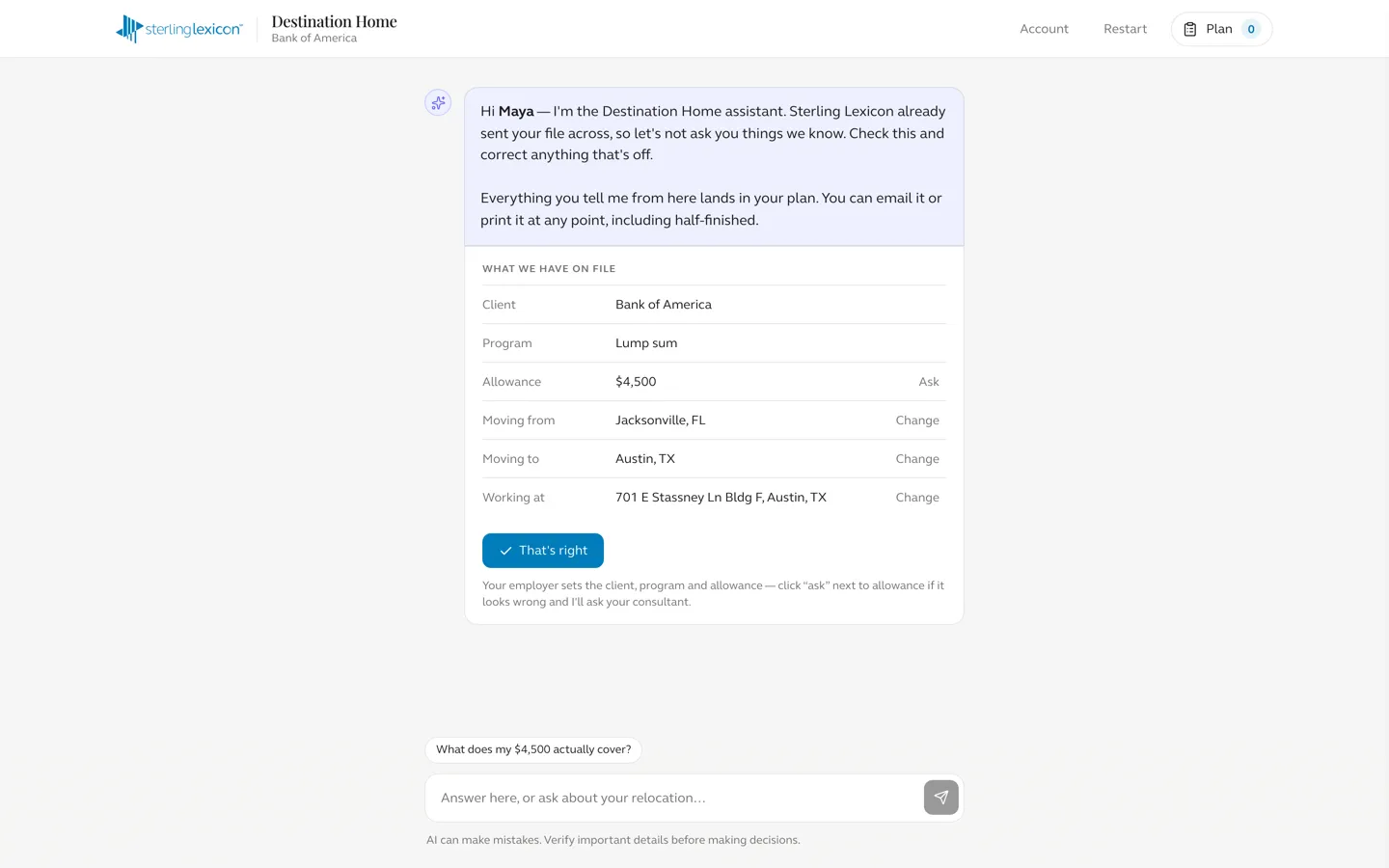This screenshot has height=868, width=1389.
Task: Click the Jacksonville, FL value
Action: click(661, 420)
